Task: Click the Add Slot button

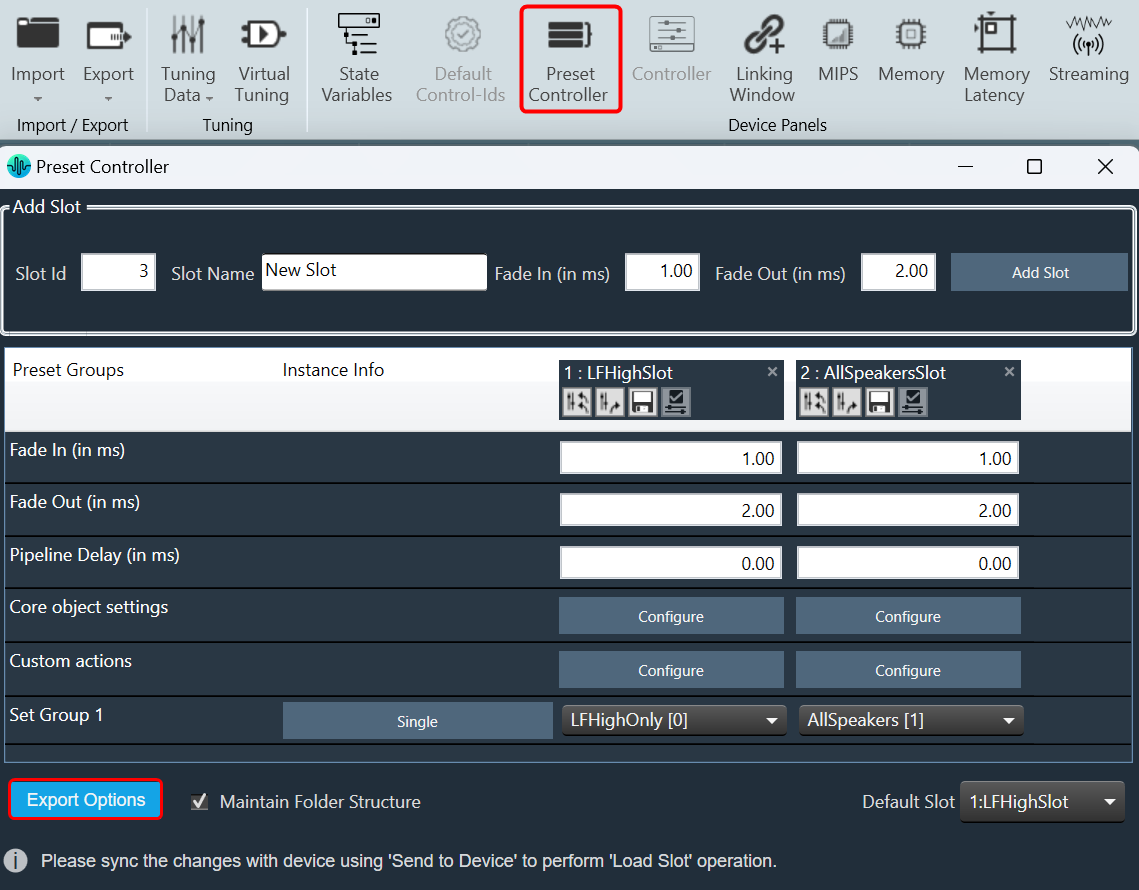Action: [x=1039, y=272]
